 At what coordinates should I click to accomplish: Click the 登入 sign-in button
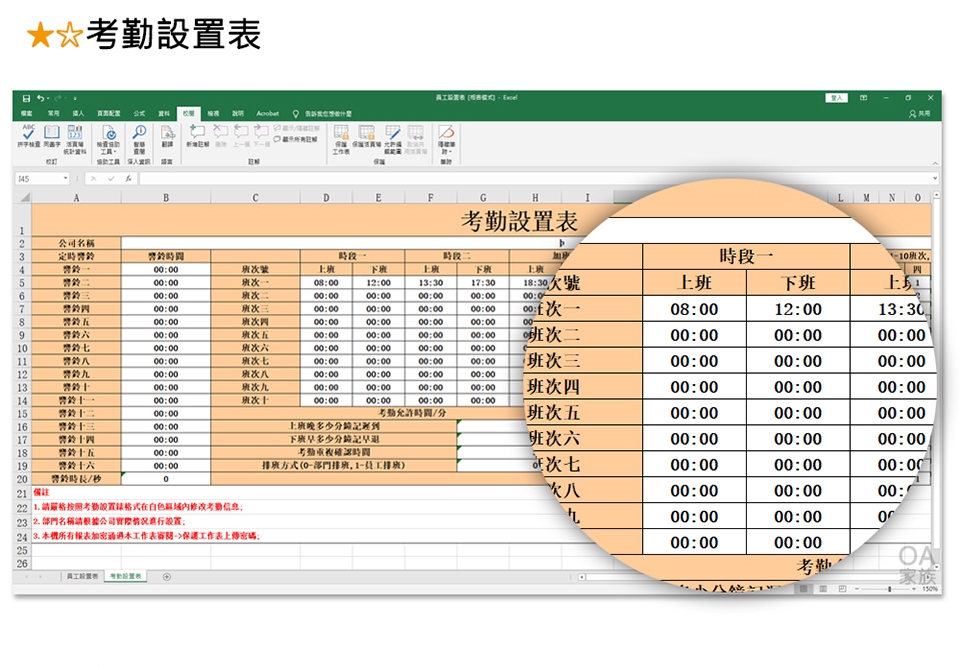tap(837, 98)
